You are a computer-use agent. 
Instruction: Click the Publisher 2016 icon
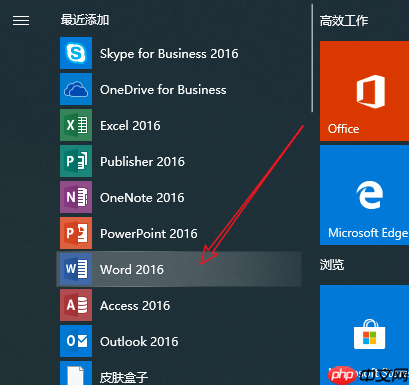[76, 161]
